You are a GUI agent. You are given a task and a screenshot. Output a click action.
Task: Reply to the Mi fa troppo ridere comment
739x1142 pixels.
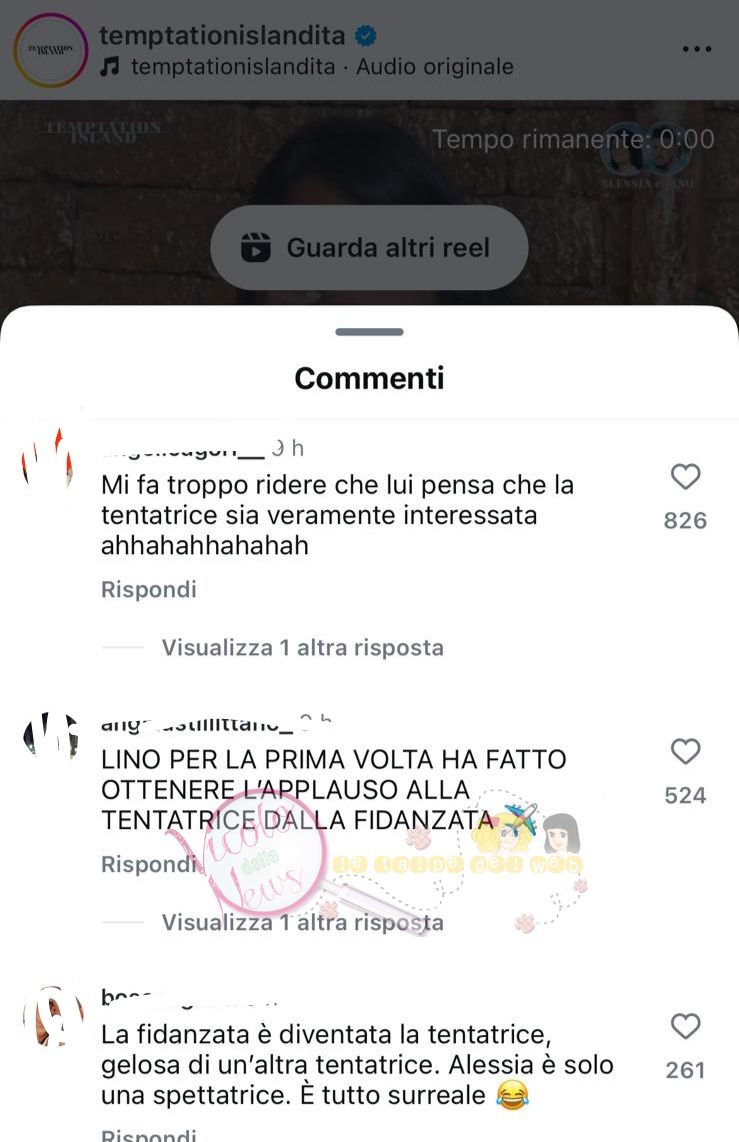pos(149,589)
